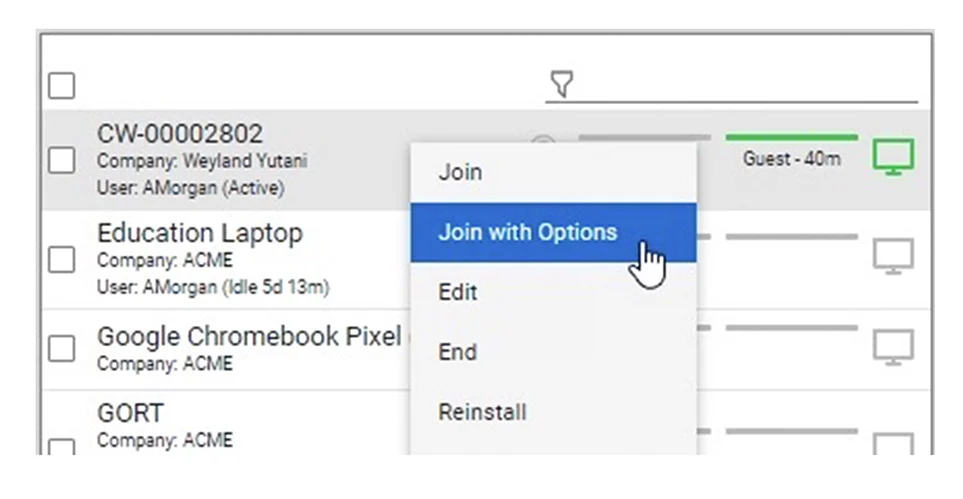Check the box next to CW-00002802
This screenshot has width=963, height=499.
click(61, 160)
